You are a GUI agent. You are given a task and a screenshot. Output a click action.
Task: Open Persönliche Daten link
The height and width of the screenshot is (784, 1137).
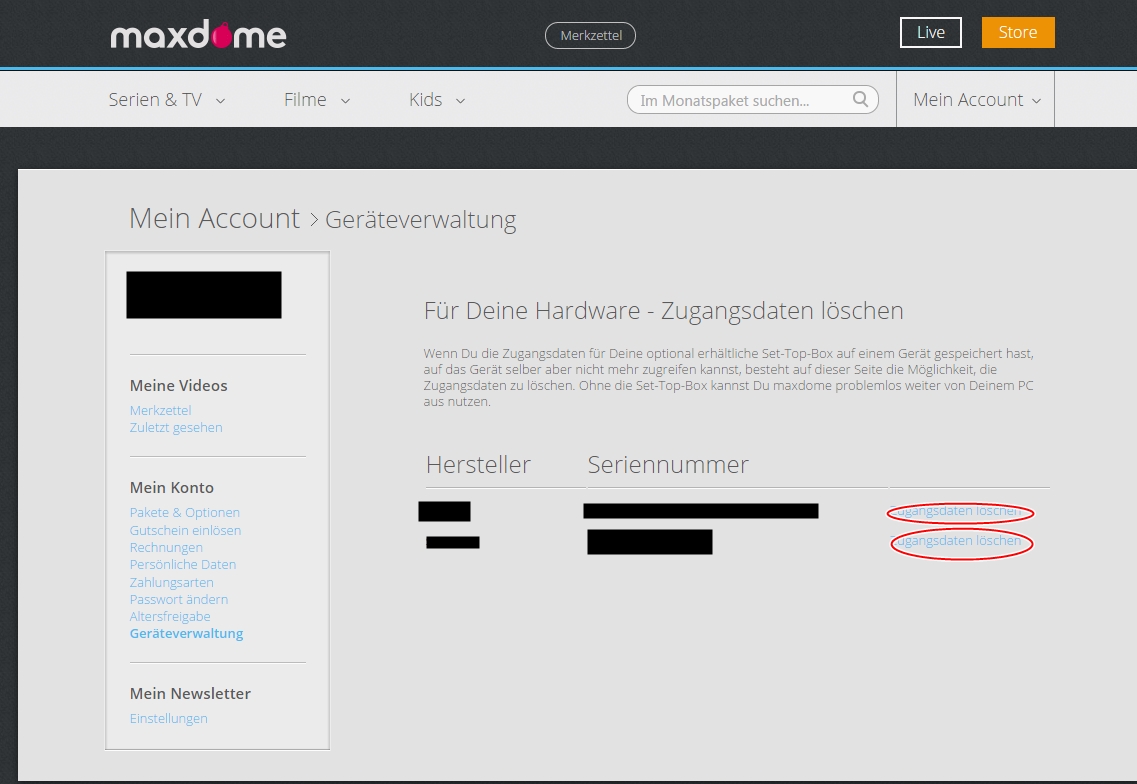pyautogui.click(x=183, y=564)
